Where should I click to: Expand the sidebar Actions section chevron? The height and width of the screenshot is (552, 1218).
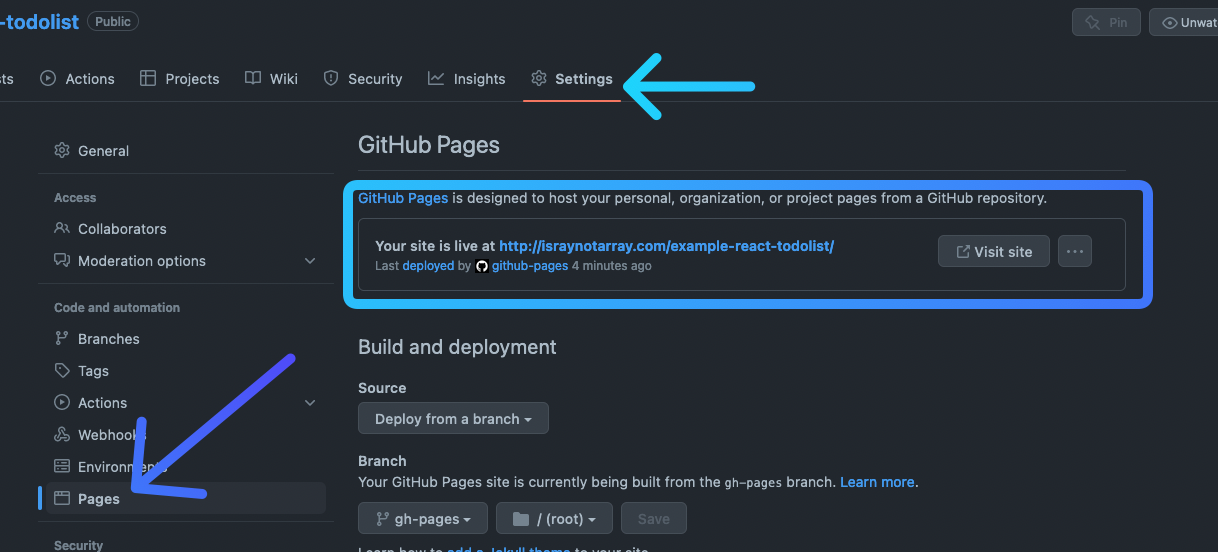310,403
